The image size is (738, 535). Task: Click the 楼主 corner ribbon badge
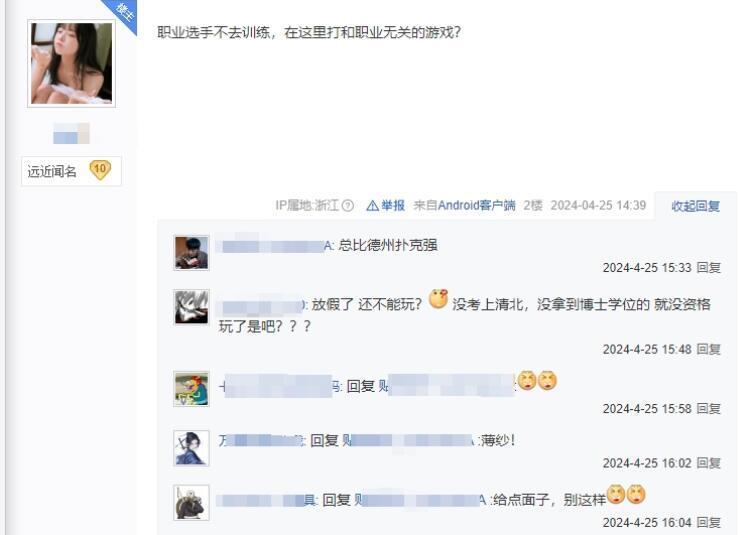click(124, 11)
